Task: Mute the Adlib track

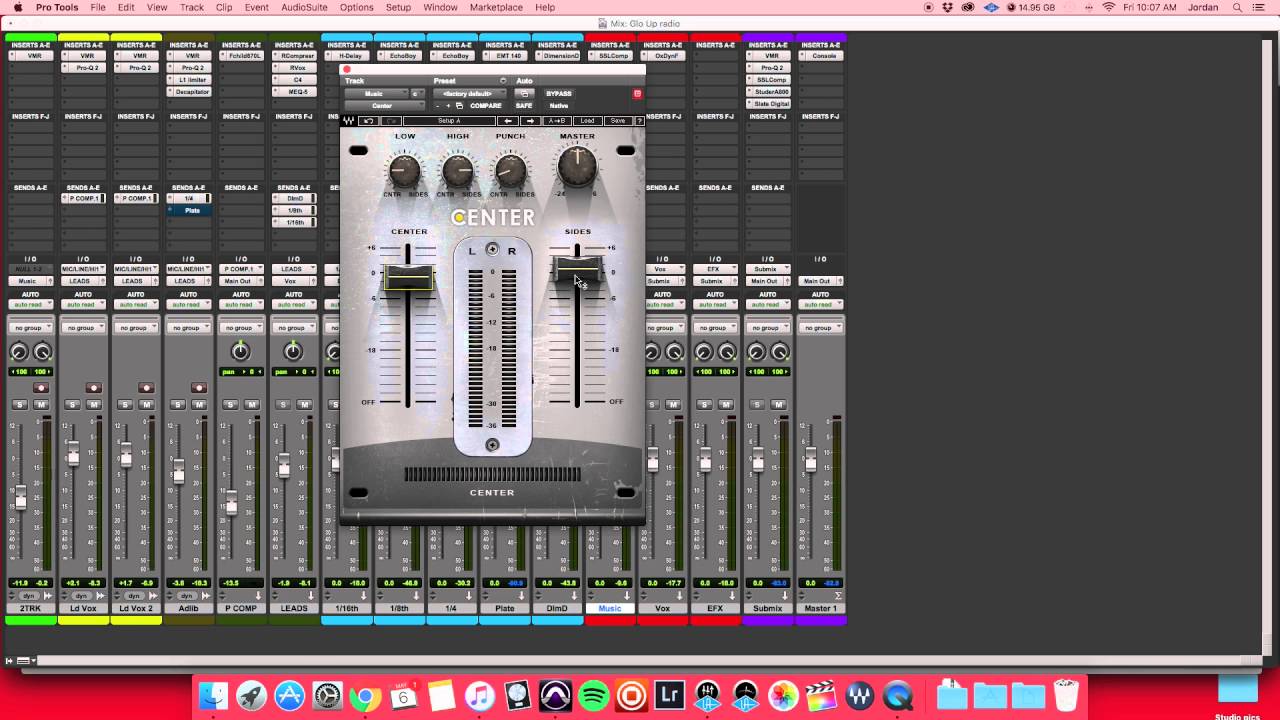Action: pyautogui.click(x=199, y=405)
